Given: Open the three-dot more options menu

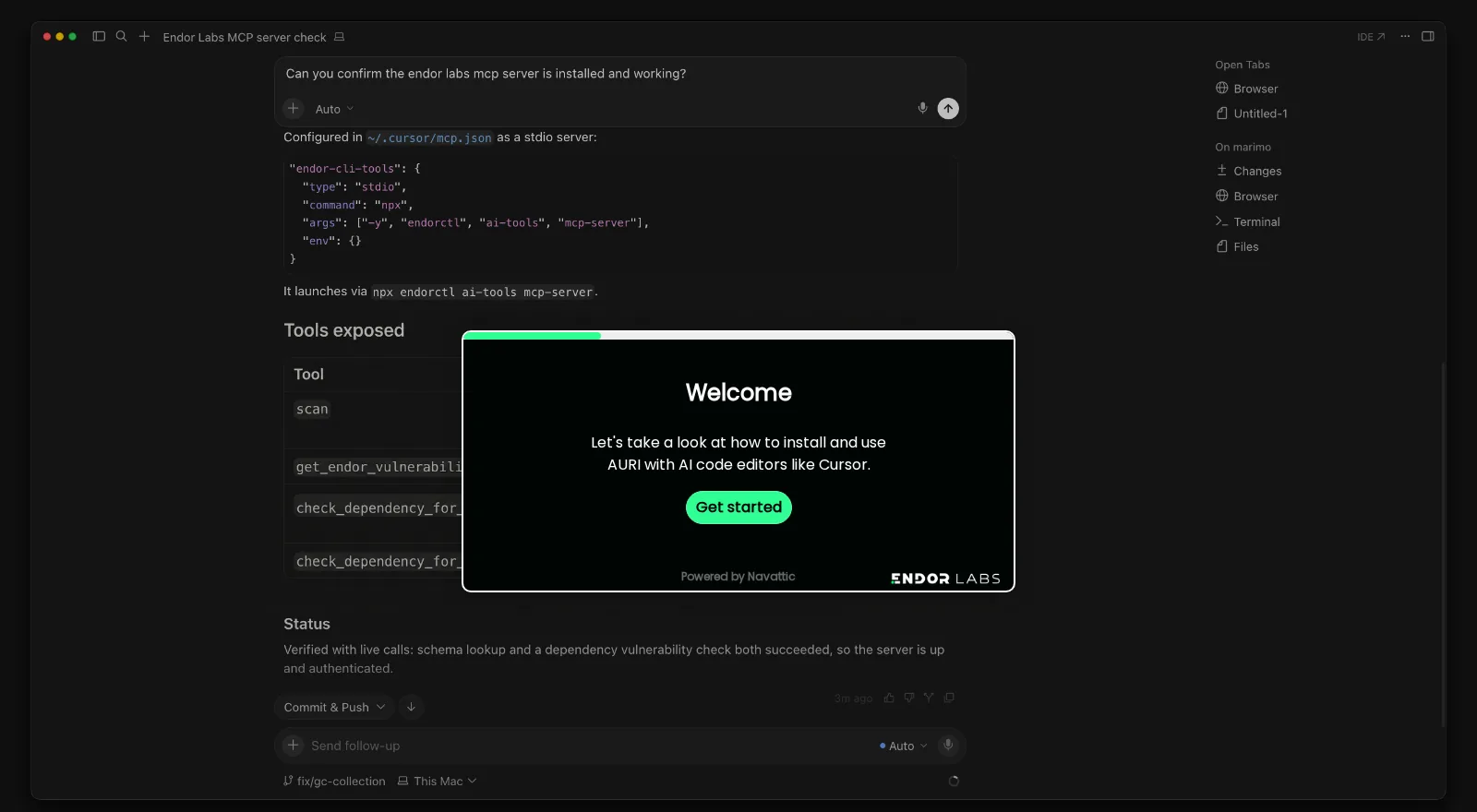Looking at the screenshot, I should pos(1405,37).
